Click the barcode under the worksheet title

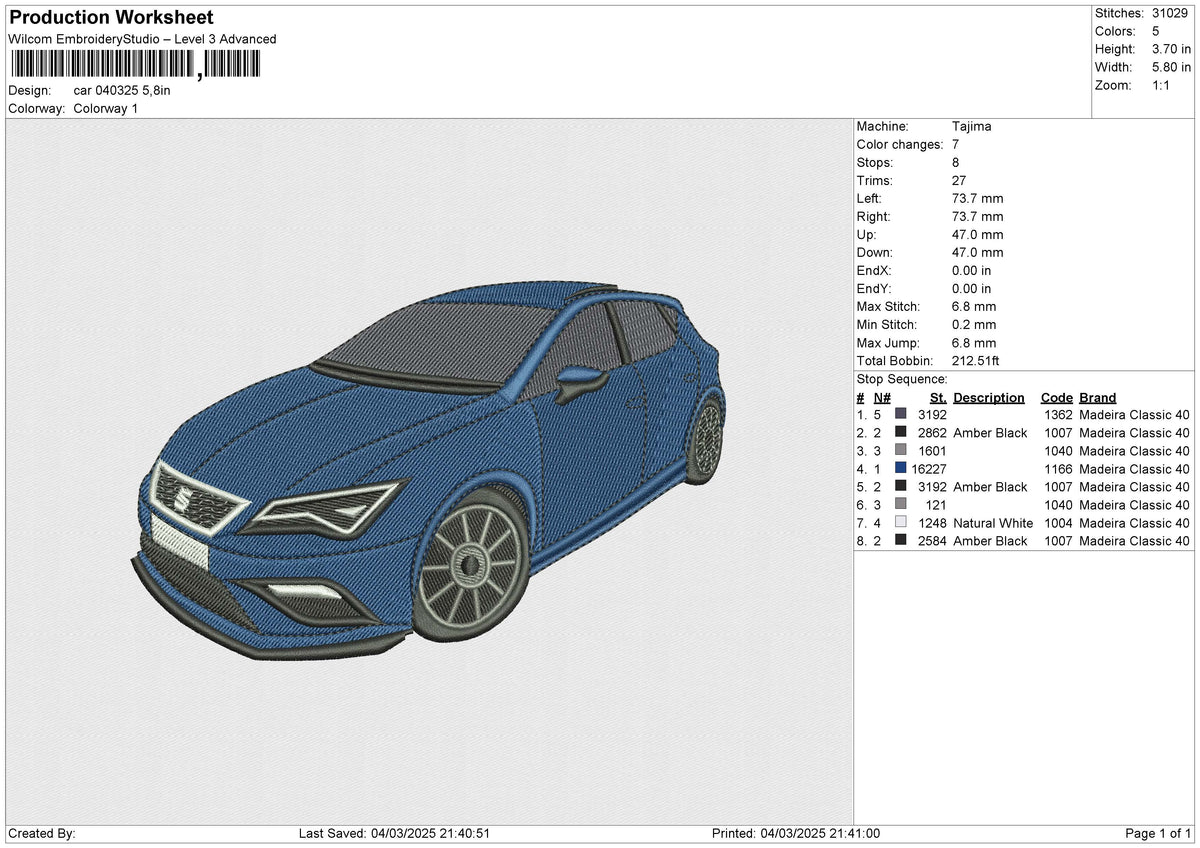pos(135,66)
